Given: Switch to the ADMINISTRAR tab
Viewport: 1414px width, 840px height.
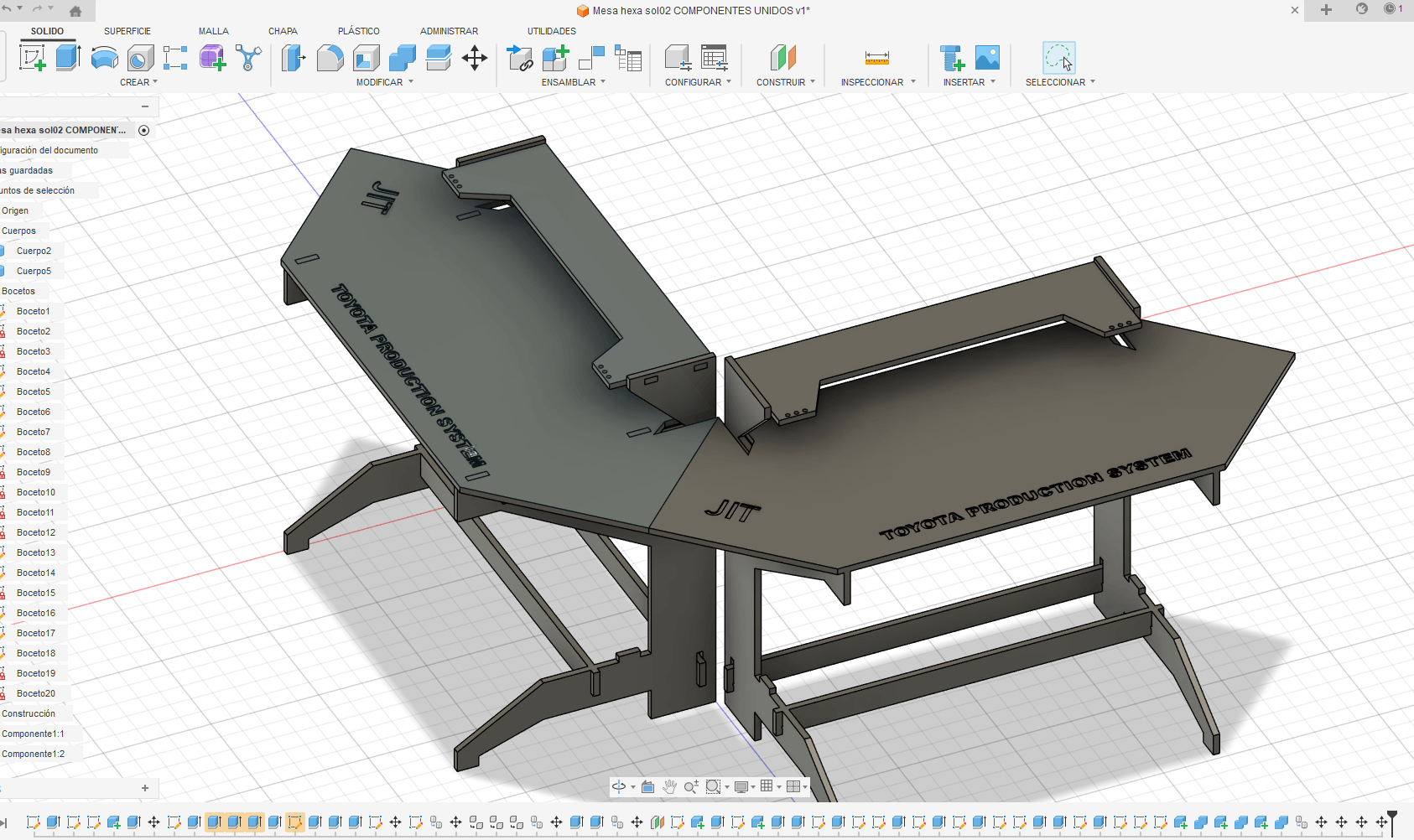Looking at the screenshot, I should tap(449, 31).
